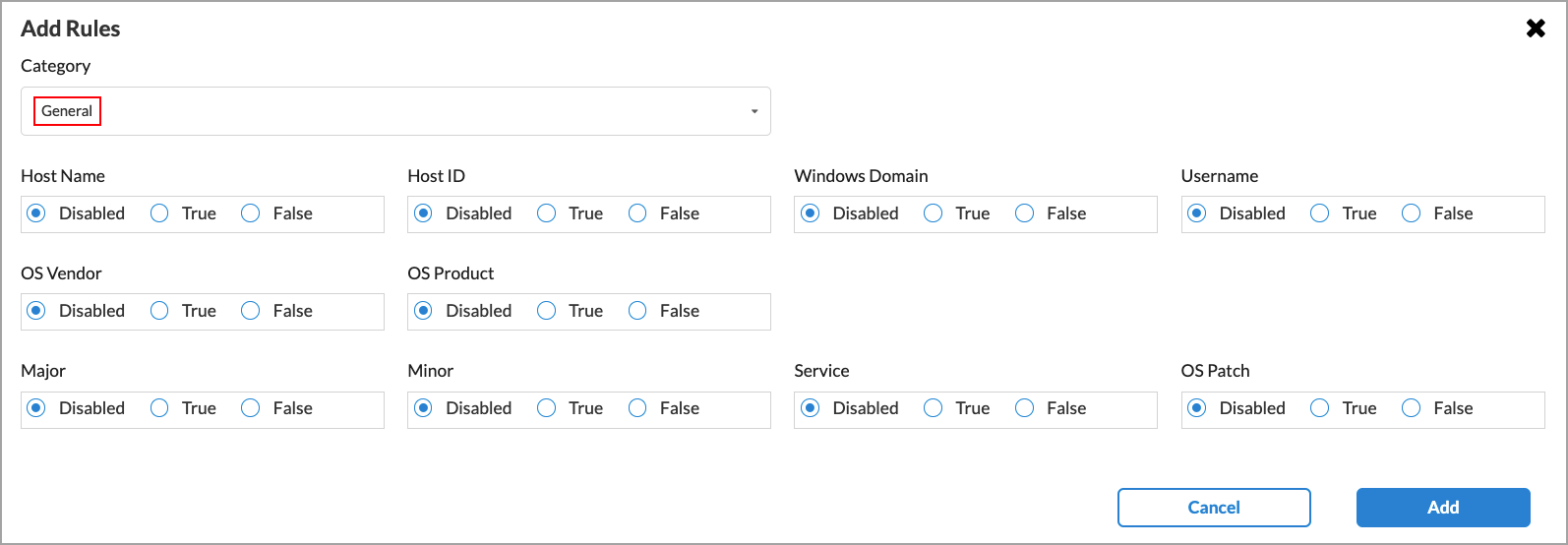This screenshot has width=1568, height=545.
Task: Choose False for Windows Domain
Action: [x=1025, y=213]
